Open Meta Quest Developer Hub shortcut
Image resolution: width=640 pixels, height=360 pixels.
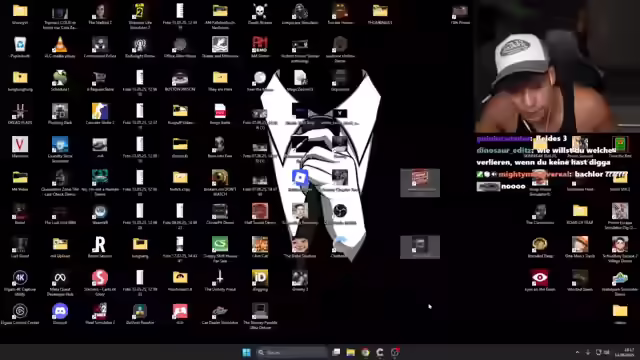pos(60,278)
